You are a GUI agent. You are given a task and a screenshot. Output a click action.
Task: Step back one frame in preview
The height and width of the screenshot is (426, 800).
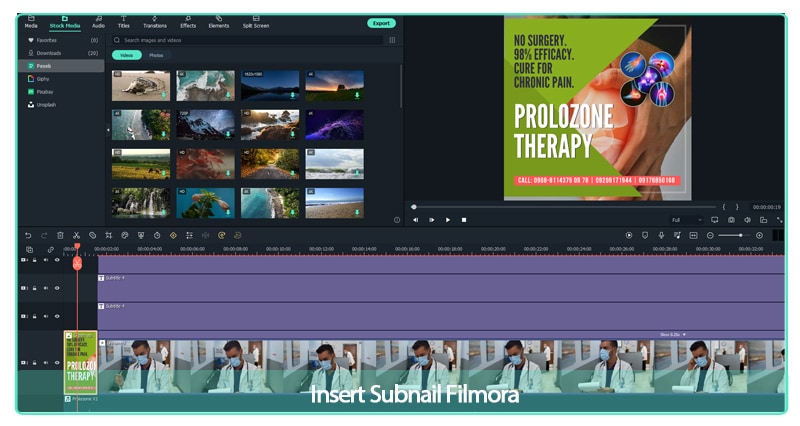point(415,220)
